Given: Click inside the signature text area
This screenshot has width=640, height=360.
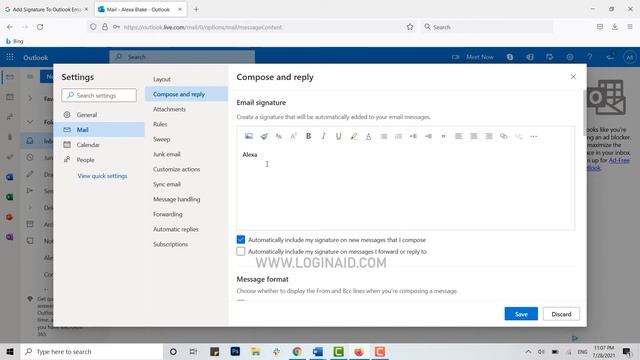Looking at the screenshot, I should (x=406, y=188).
